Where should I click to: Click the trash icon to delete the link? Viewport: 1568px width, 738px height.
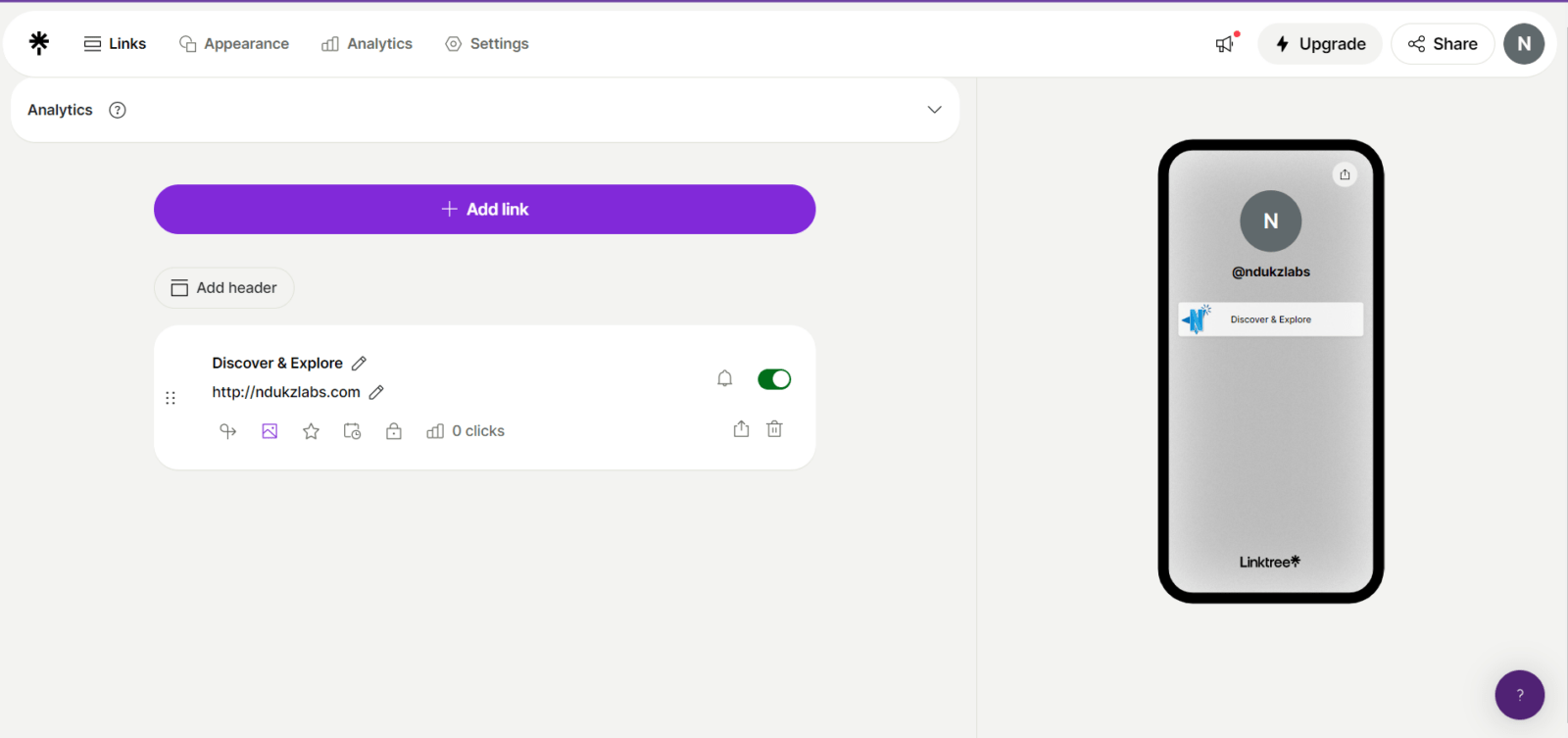[774, 428]
